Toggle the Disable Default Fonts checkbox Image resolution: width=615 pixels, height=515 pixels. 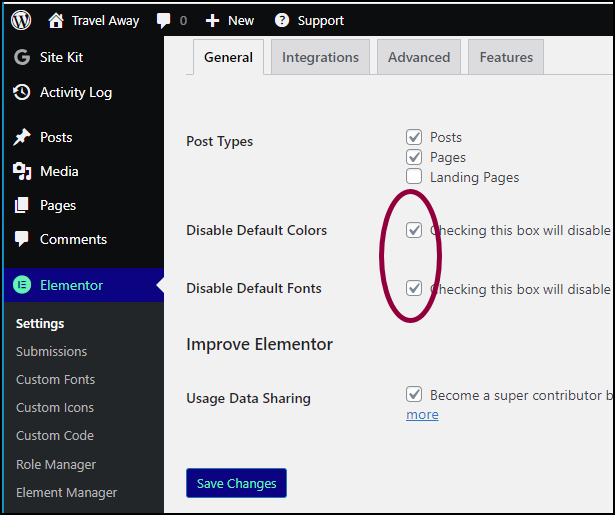click(x=414, y=288)
